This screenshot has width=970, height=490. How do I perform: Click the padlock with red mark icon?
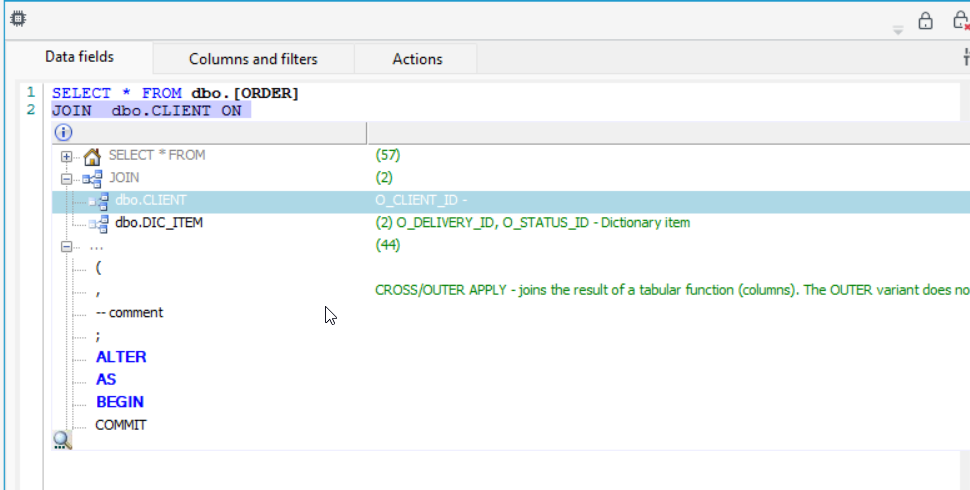coord(962,21)
